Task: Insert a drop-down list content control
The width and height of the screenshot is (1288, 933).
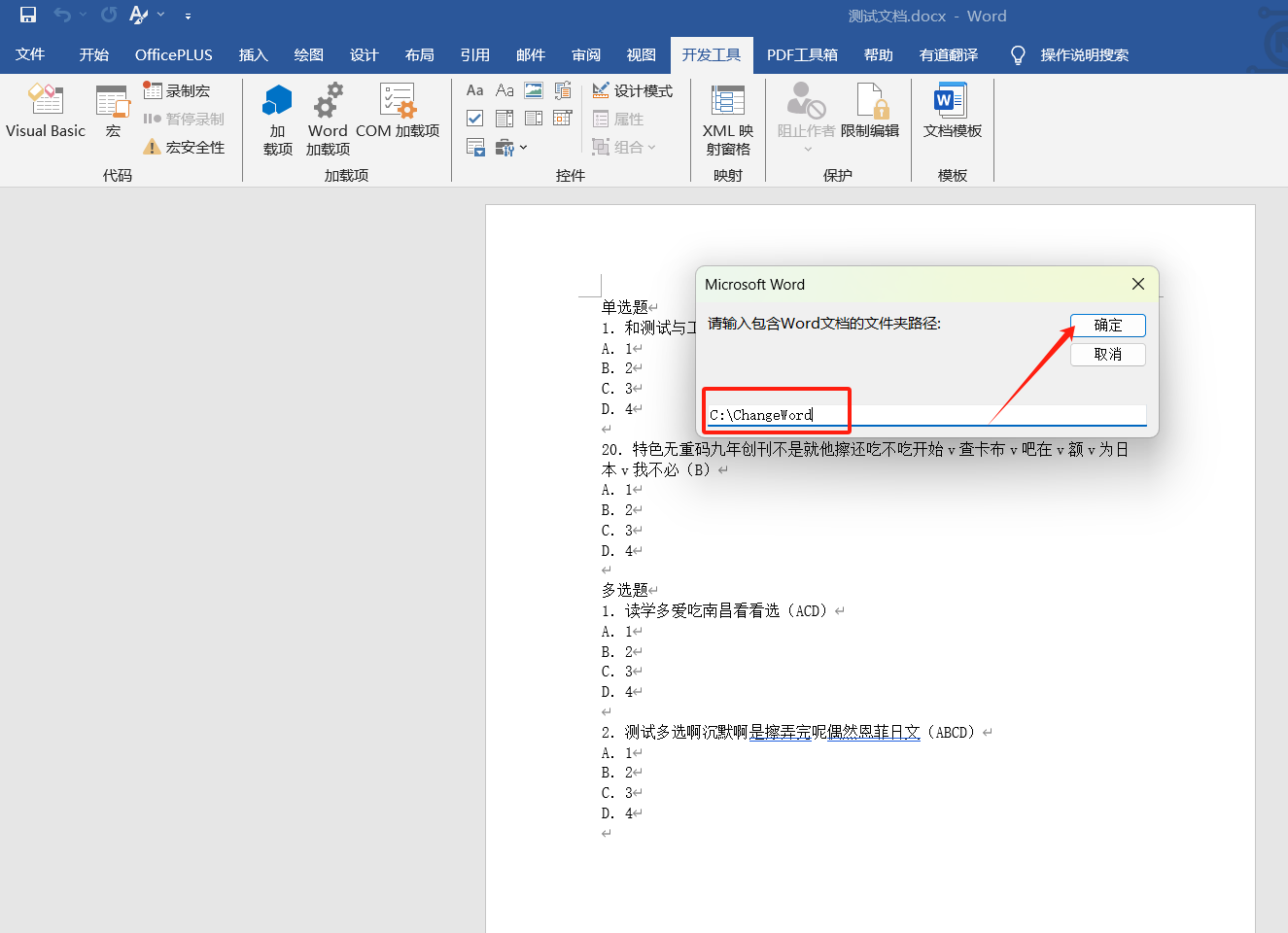Action: (x=534, y=119)
